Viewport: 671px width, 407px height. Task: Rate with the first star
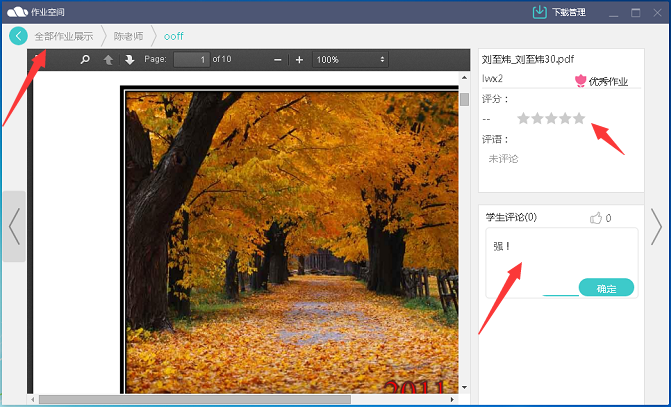point(523,118)
